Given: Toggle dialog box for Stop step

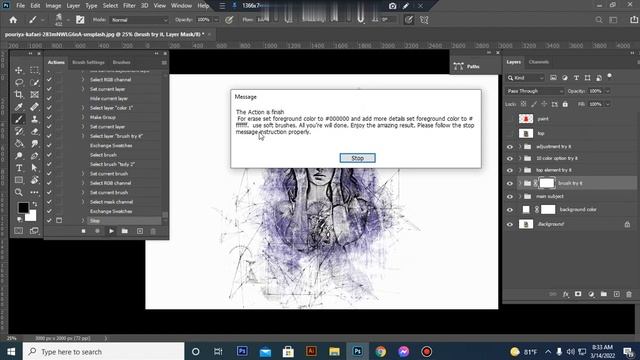Looking at the screenshot, I should pyautogui.click(x=59, y=220).
